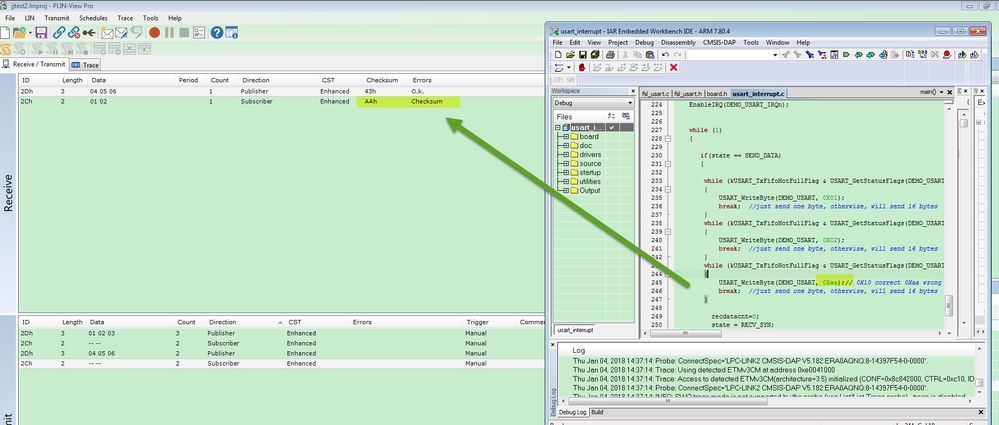Click the reset arrow-dot icon in PLIN-View
This screenshot has height=425, width=999.
click(89, 32)
